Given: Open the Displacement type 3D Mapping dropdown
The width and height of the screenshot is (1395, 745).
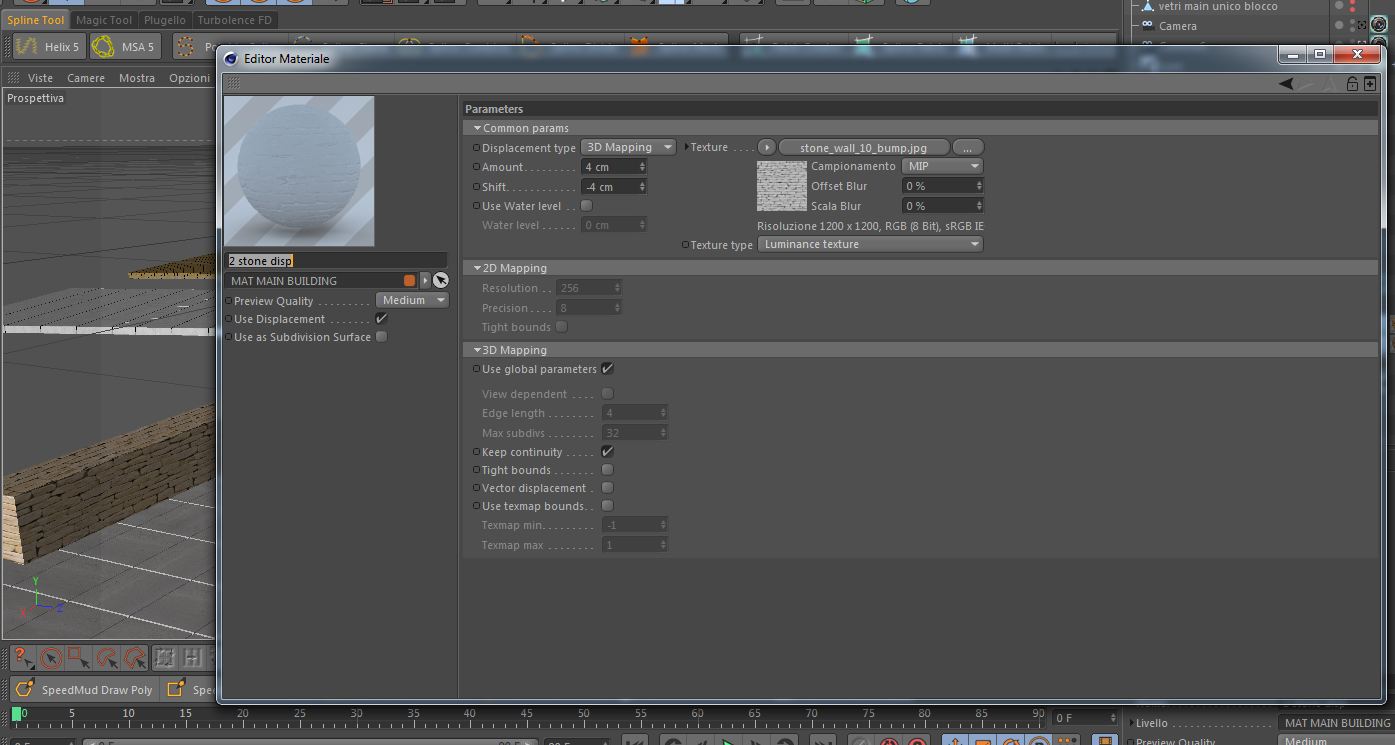Looking at the screenshot, I should pyautogui.click(x=629, y=147).
